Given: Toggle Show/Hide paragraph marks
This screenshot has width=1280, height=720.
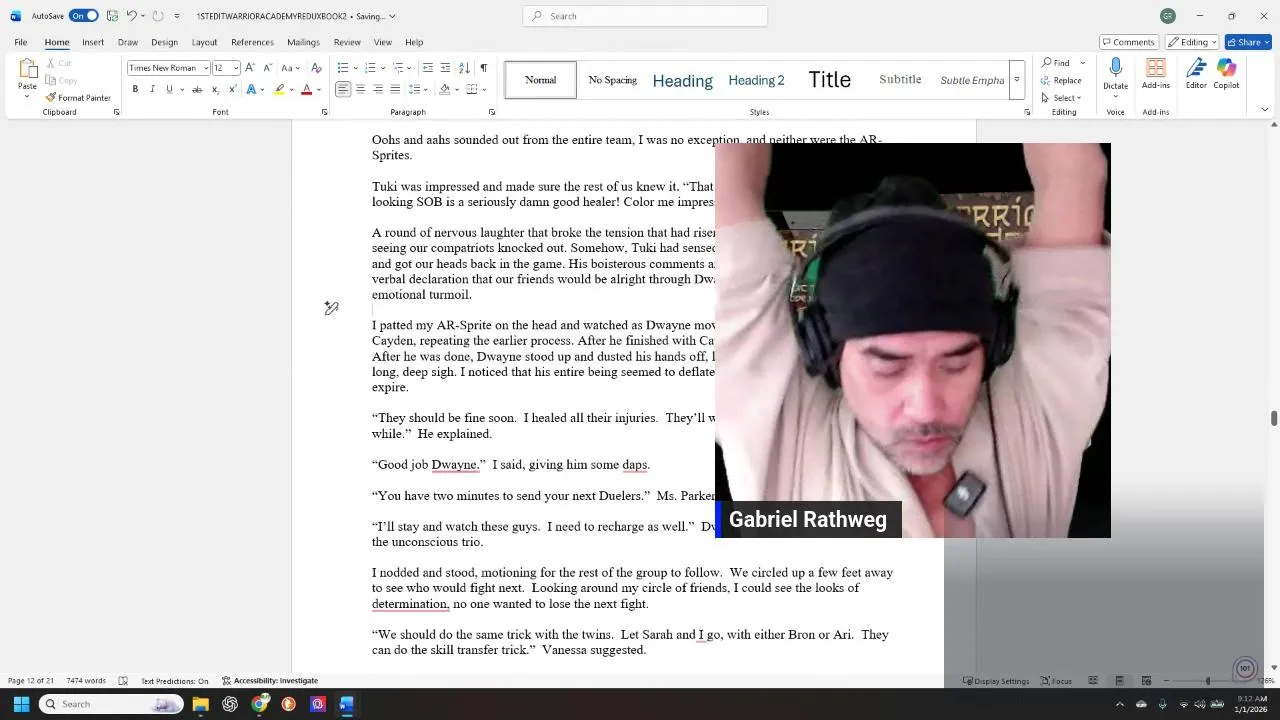Looking at the screenshot, I should [x=483, y=68].
